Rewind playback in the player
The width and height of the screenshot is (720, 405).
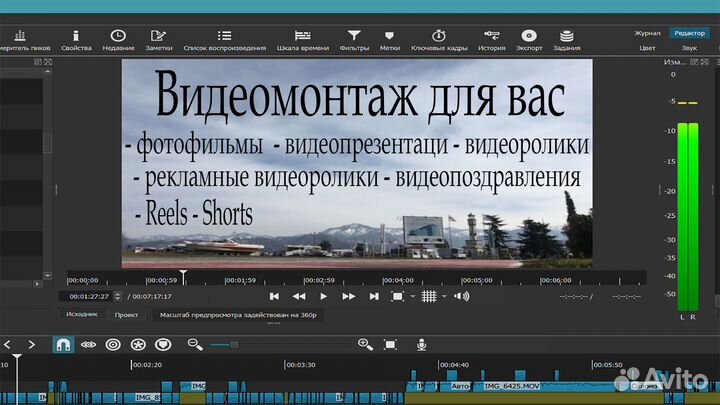click(x=299, y=297)
